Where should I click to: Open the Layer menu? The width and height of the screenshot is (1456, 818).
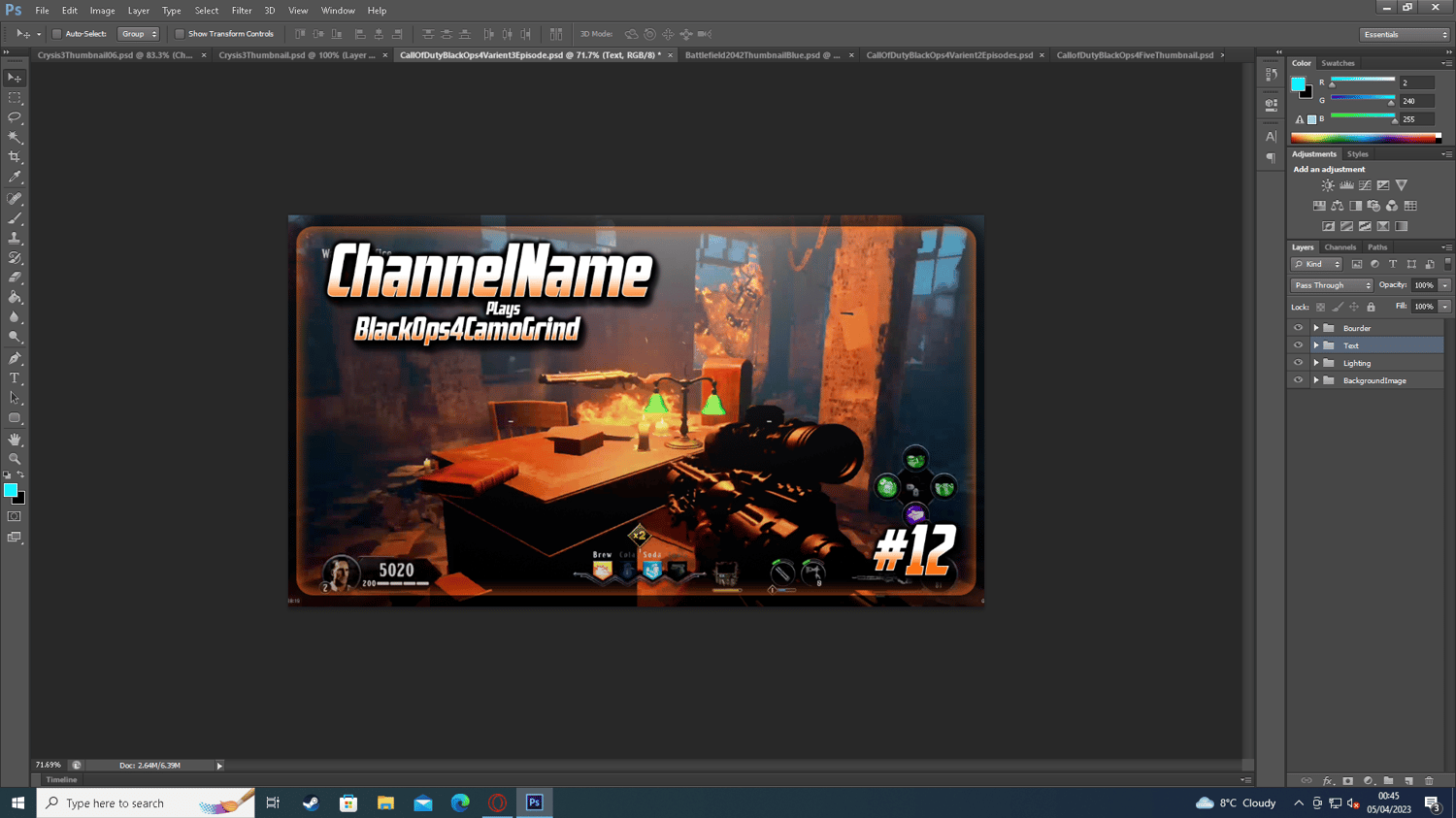point(139,11)
